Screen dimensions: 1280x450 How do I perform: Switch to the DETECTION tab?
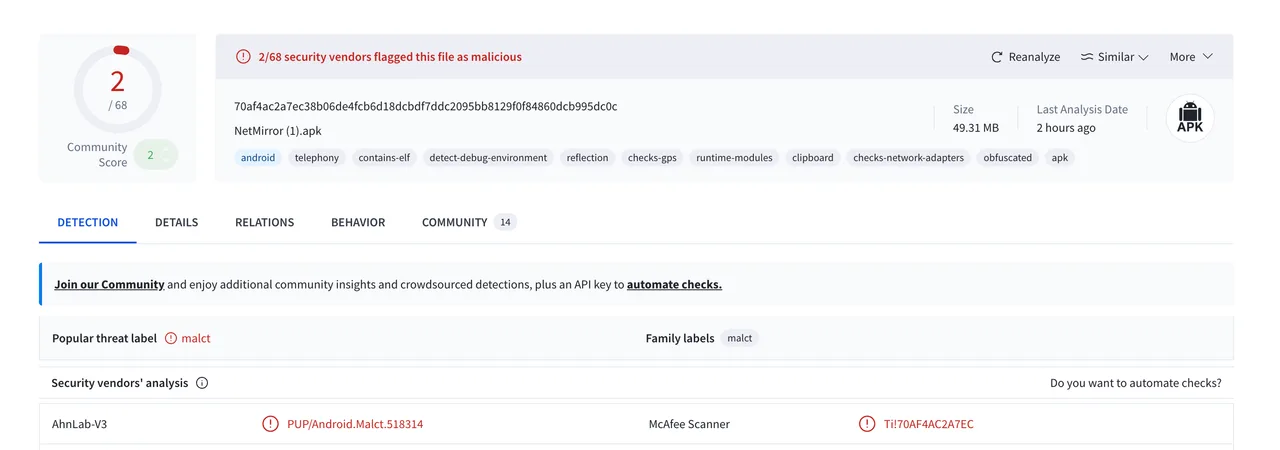(x=88, y=222)
